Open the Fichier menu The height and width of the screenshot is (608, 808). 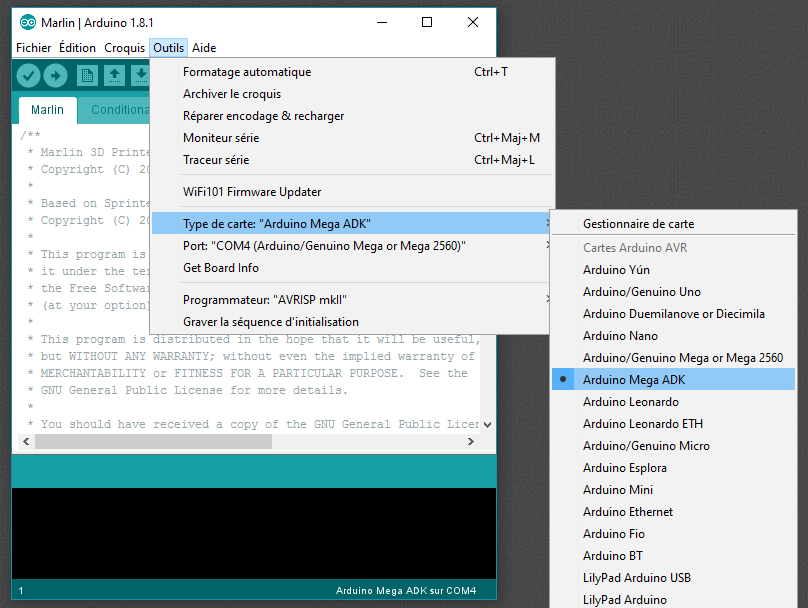pos(34,48)
